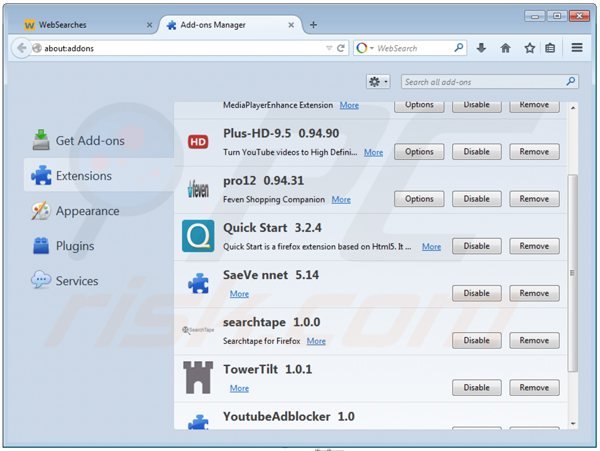600x451 pixels.
Task: Open More link for MediaPlayerEnhance Extension
Action: tap(349, 105)
